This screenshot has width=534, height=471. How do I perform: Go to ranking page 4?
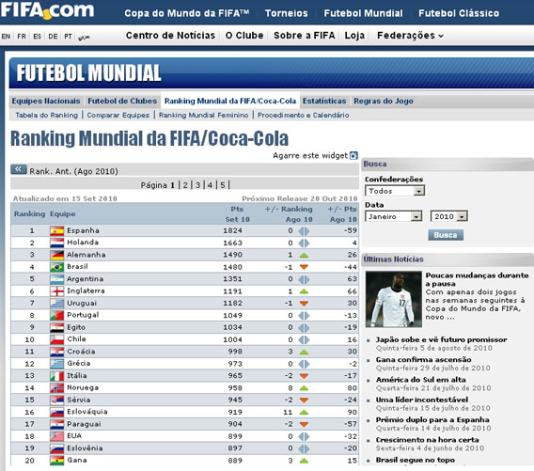pos(210,185)
